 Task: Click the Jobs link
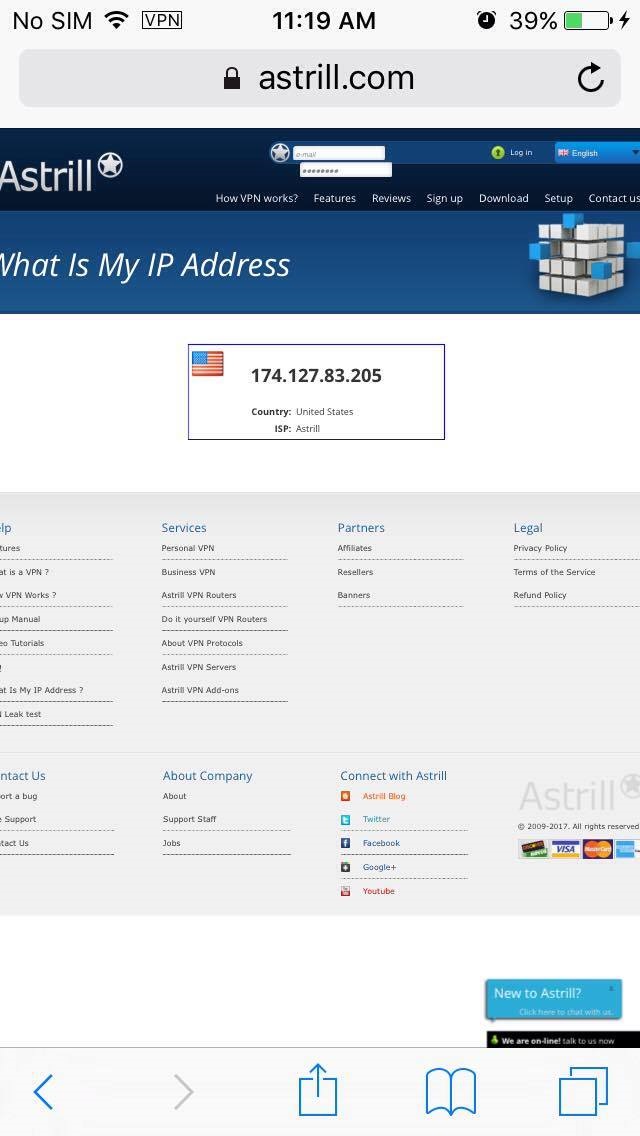tap(172, 843)
